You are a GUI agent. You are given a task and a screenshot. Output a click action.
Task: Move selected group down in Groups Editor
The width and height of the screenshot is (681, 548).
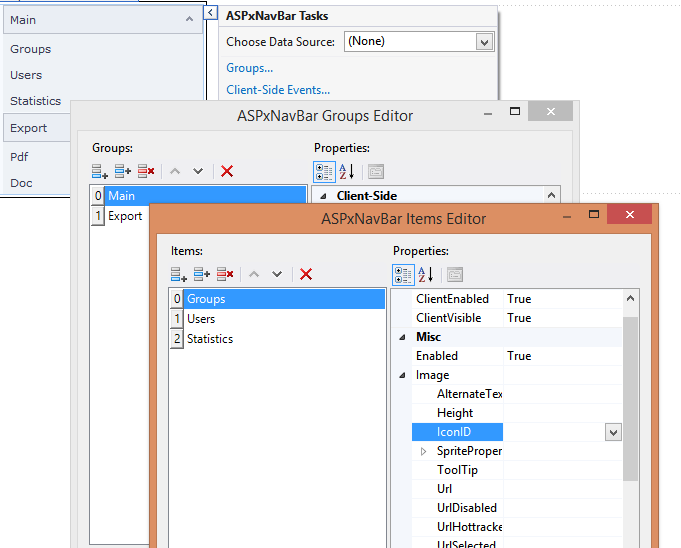[x=198, y=172]
